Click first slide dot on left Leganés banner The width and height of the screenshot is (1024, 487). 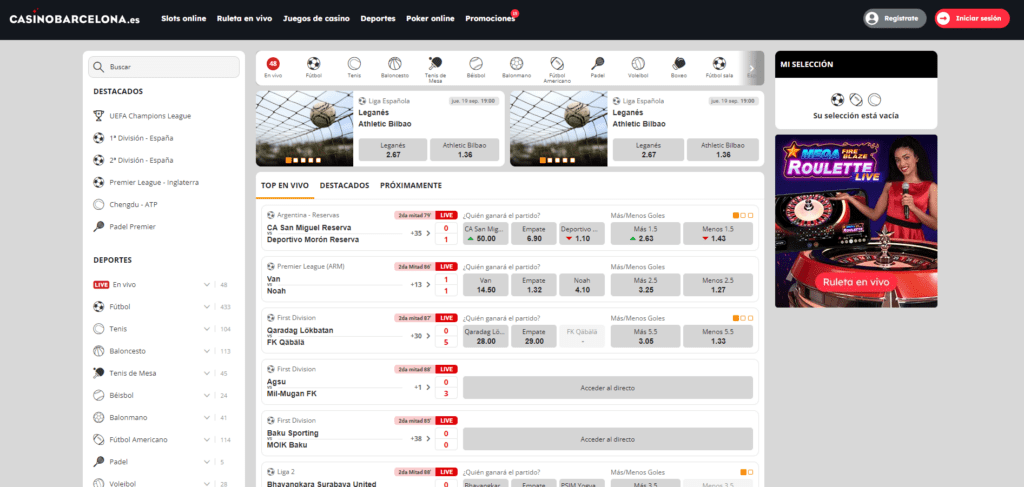288,160
